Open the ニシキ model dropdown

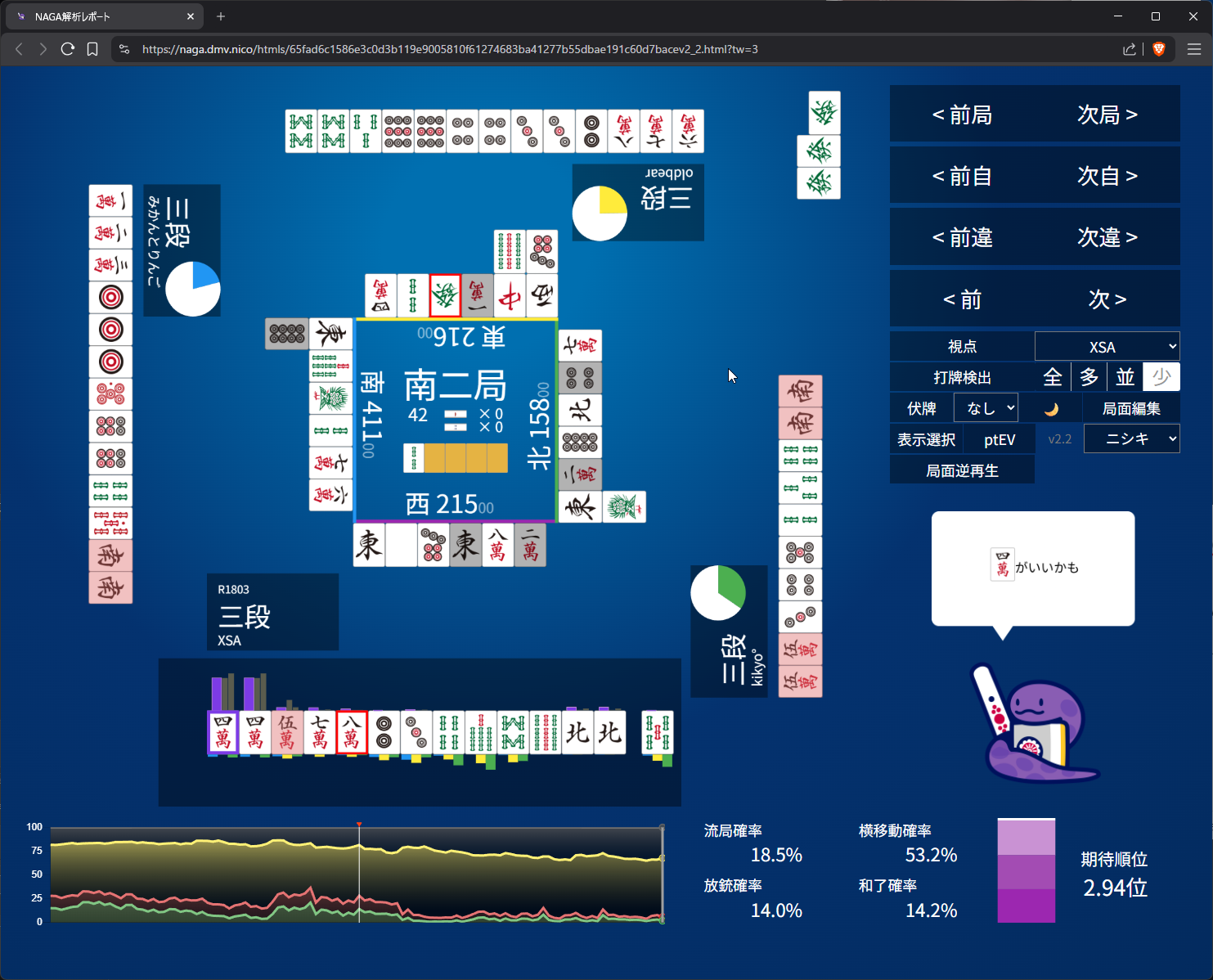click(1131, 439)
